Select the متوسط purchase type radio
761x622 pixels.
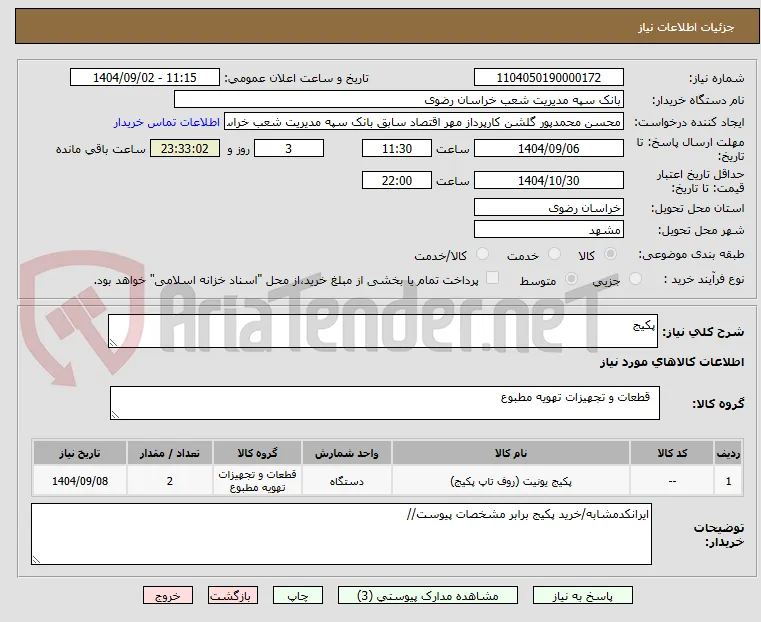[572, 279]
